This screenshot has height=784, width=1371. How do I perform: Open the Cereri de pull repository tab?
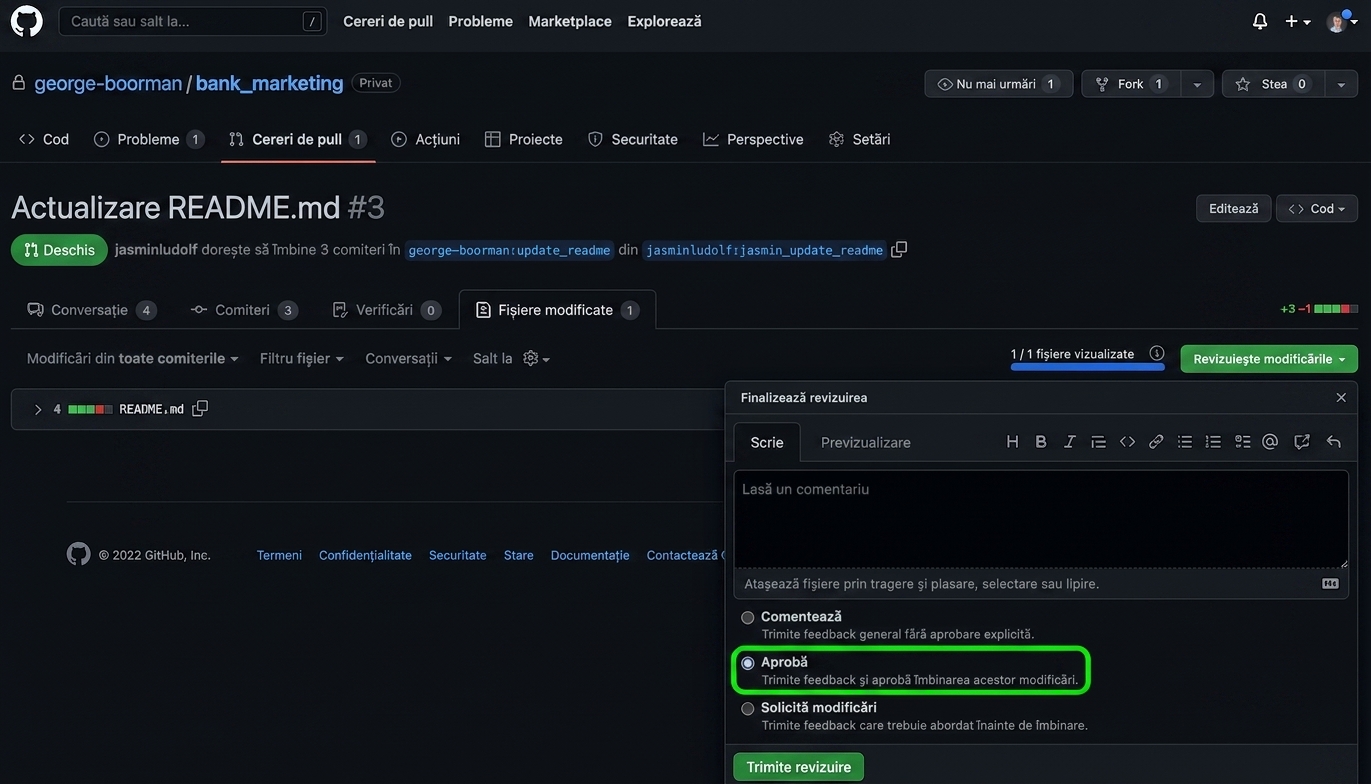click(298, 139)
